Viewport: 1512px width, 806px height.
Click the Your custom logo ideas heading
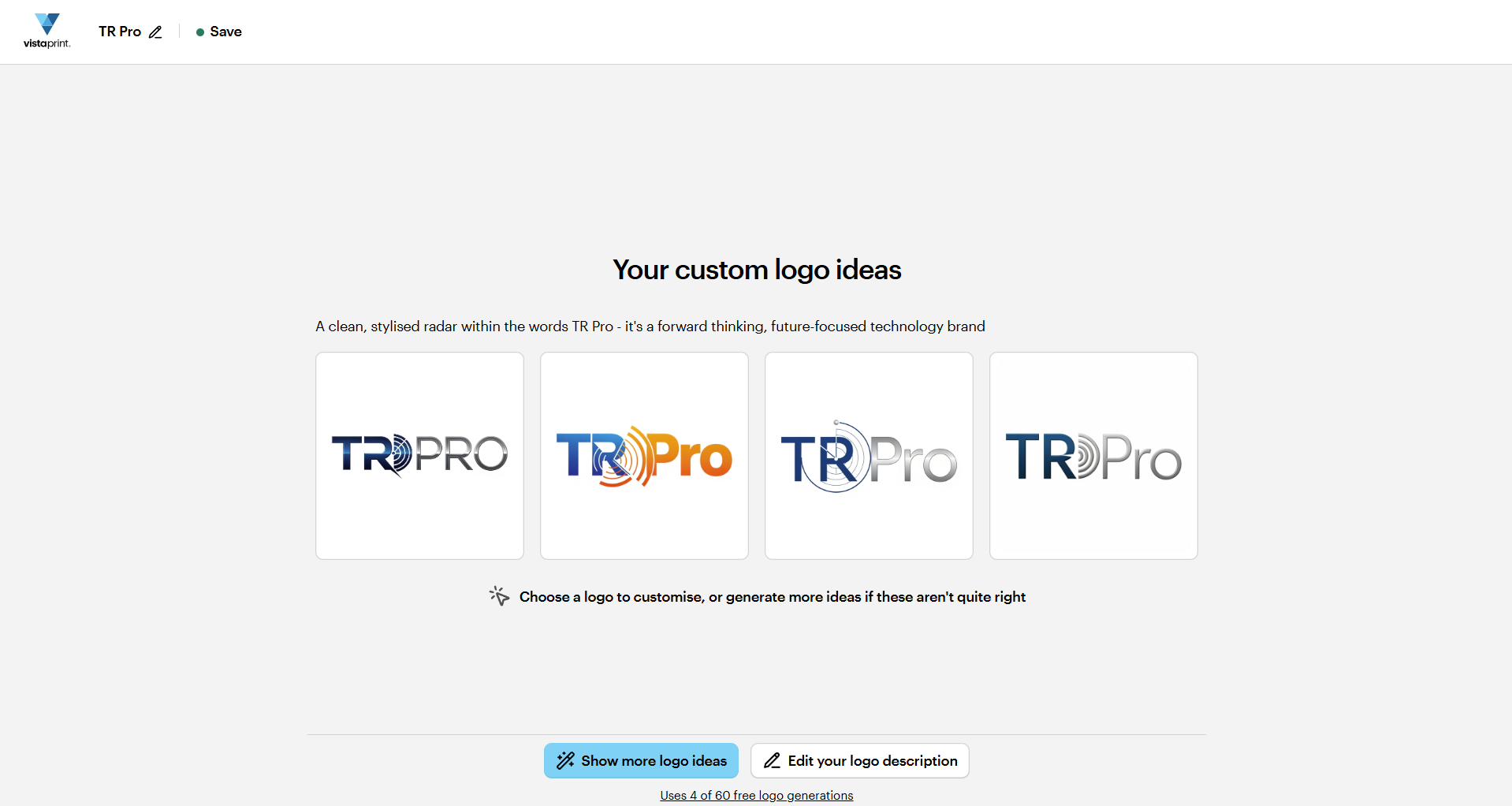(756, 269)
